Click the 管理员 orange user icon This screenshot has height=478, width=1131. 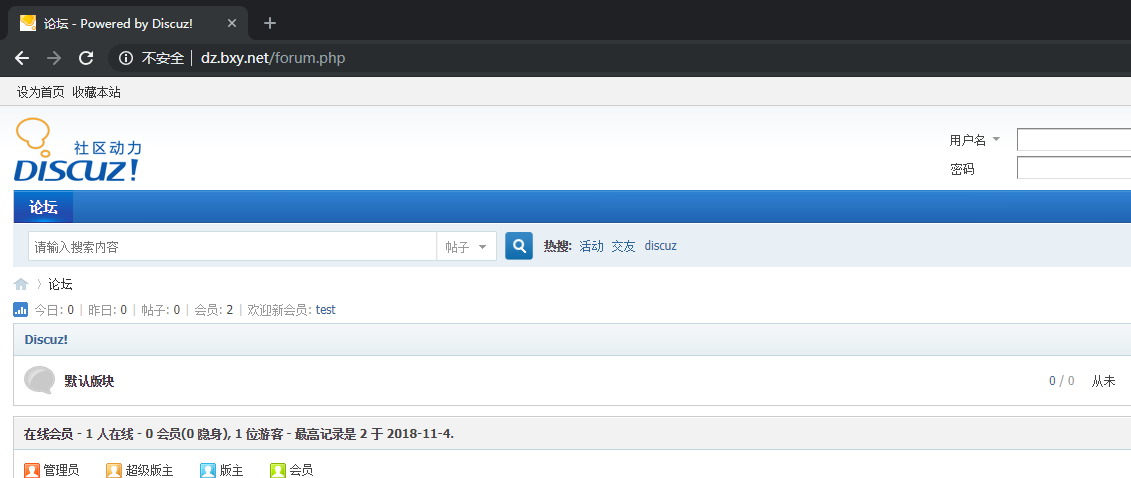32,471
